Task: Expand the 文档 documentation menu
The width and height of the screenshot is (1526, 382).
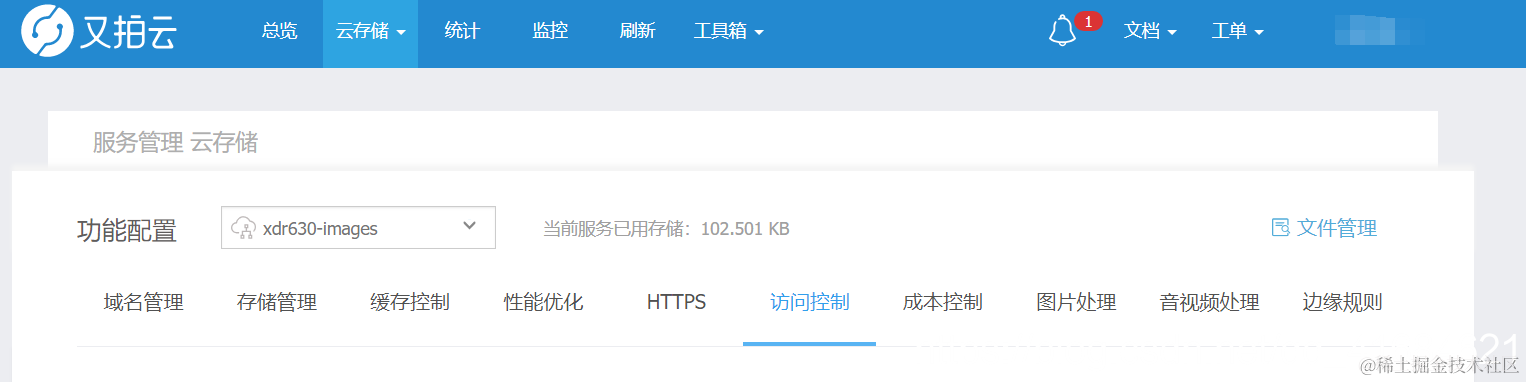Action: pos(1150,31)
